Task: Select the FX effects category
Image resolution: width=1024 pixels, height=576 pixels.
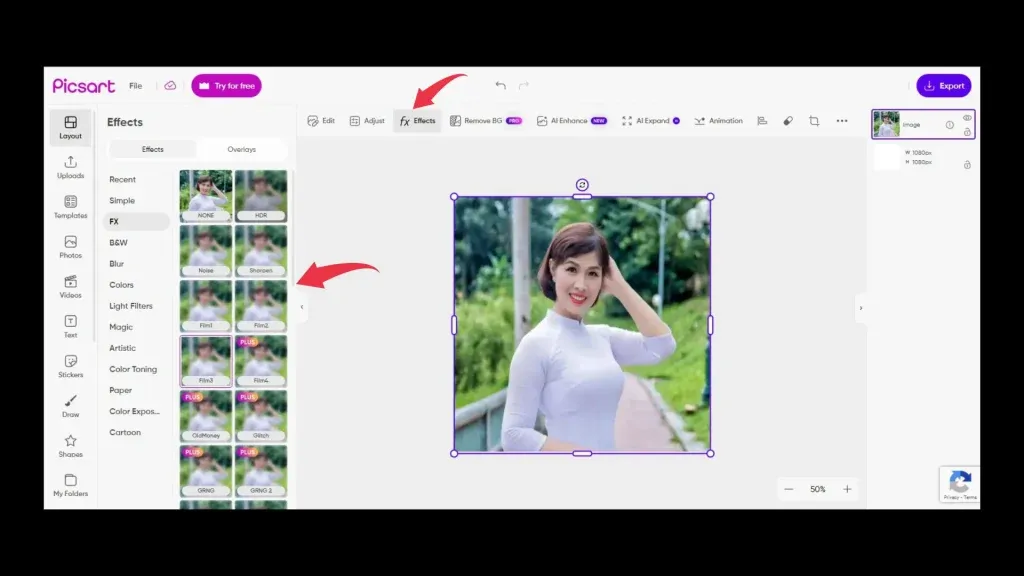Action: coord(136,221)
